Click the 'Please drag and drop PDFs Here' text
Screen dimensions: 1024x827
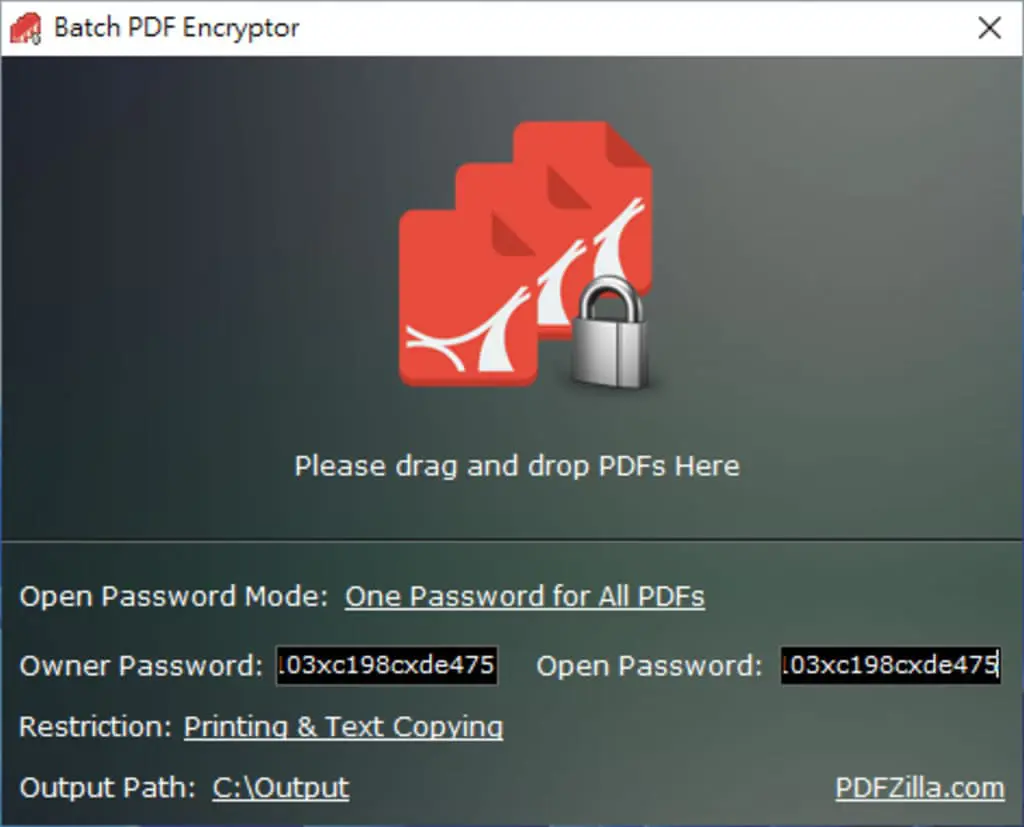[x=517, y=466]
